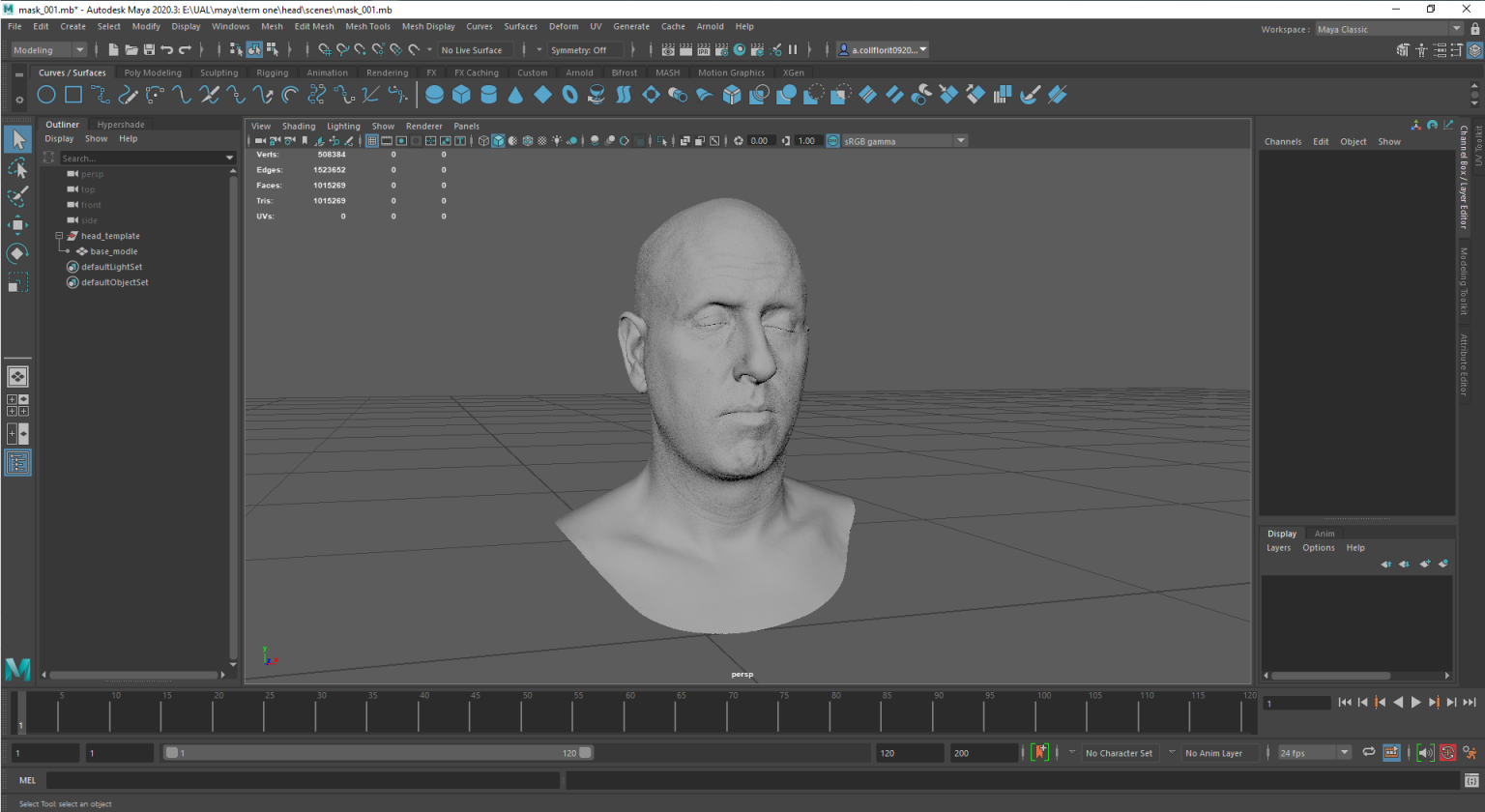
Task: Switch to the Rendering shelf tab
Action: pos(387,72)
